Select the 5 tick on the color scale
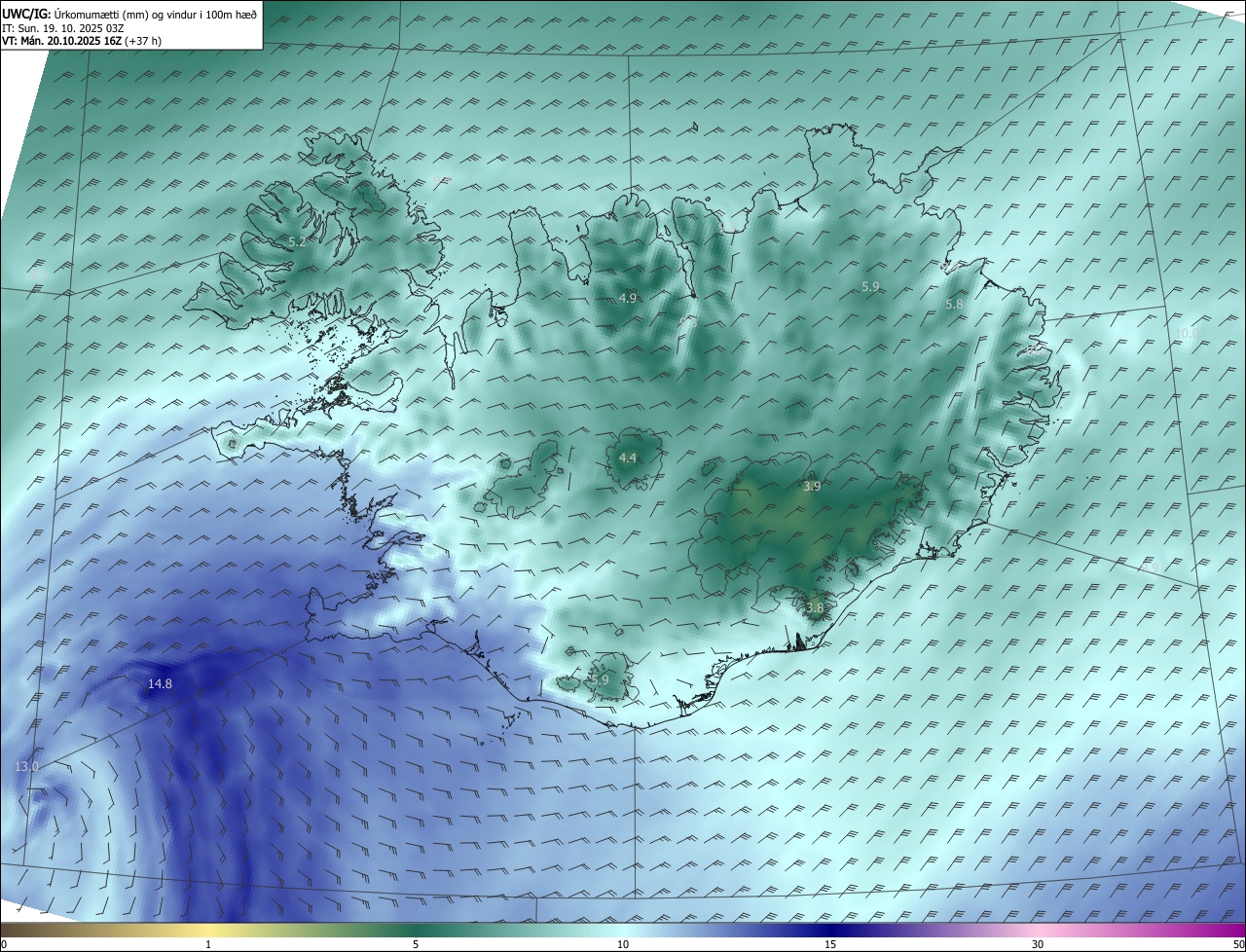The width and height of the screenshot is (1246, 952). pos(416,944)
